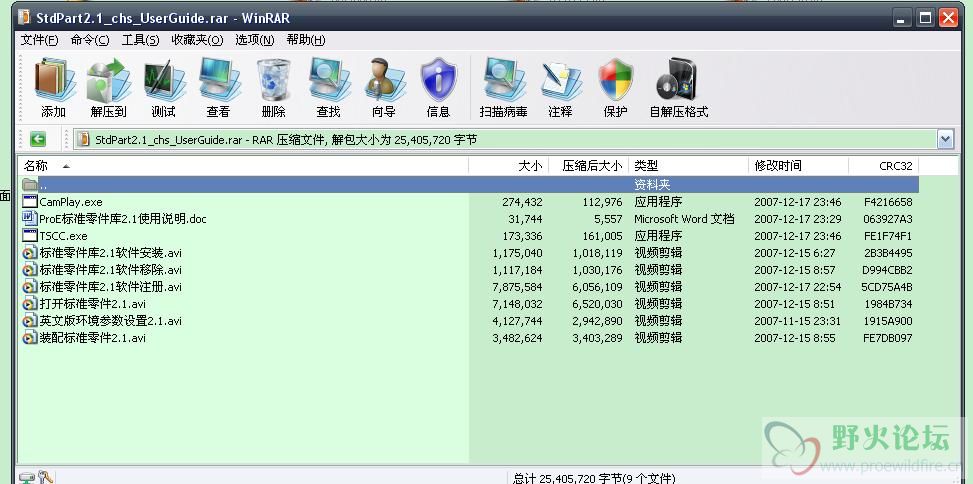Click the Comment (注释) toolbar icon
Screen dimensions: 973x484
click(x=560, y=80)
